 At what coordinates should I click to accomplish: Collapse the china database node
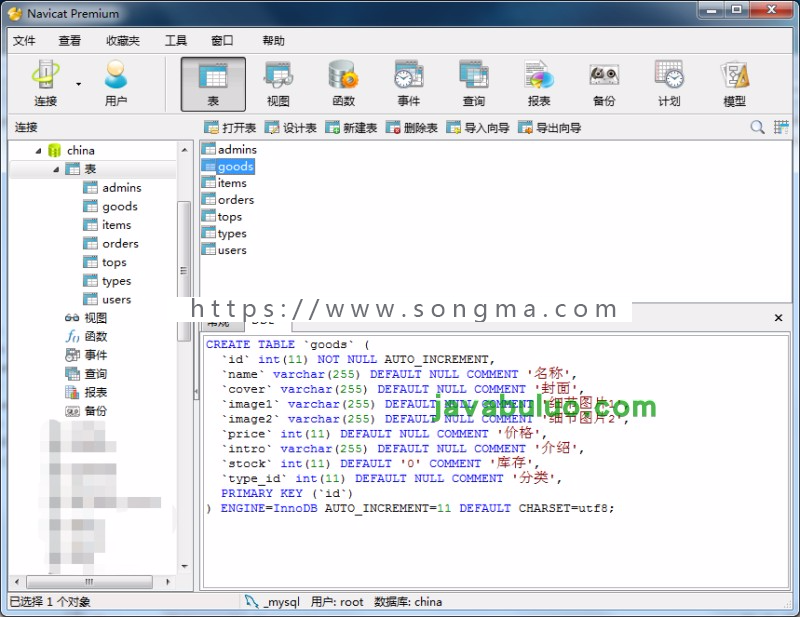pyautogui.click(x=39, y=151)
